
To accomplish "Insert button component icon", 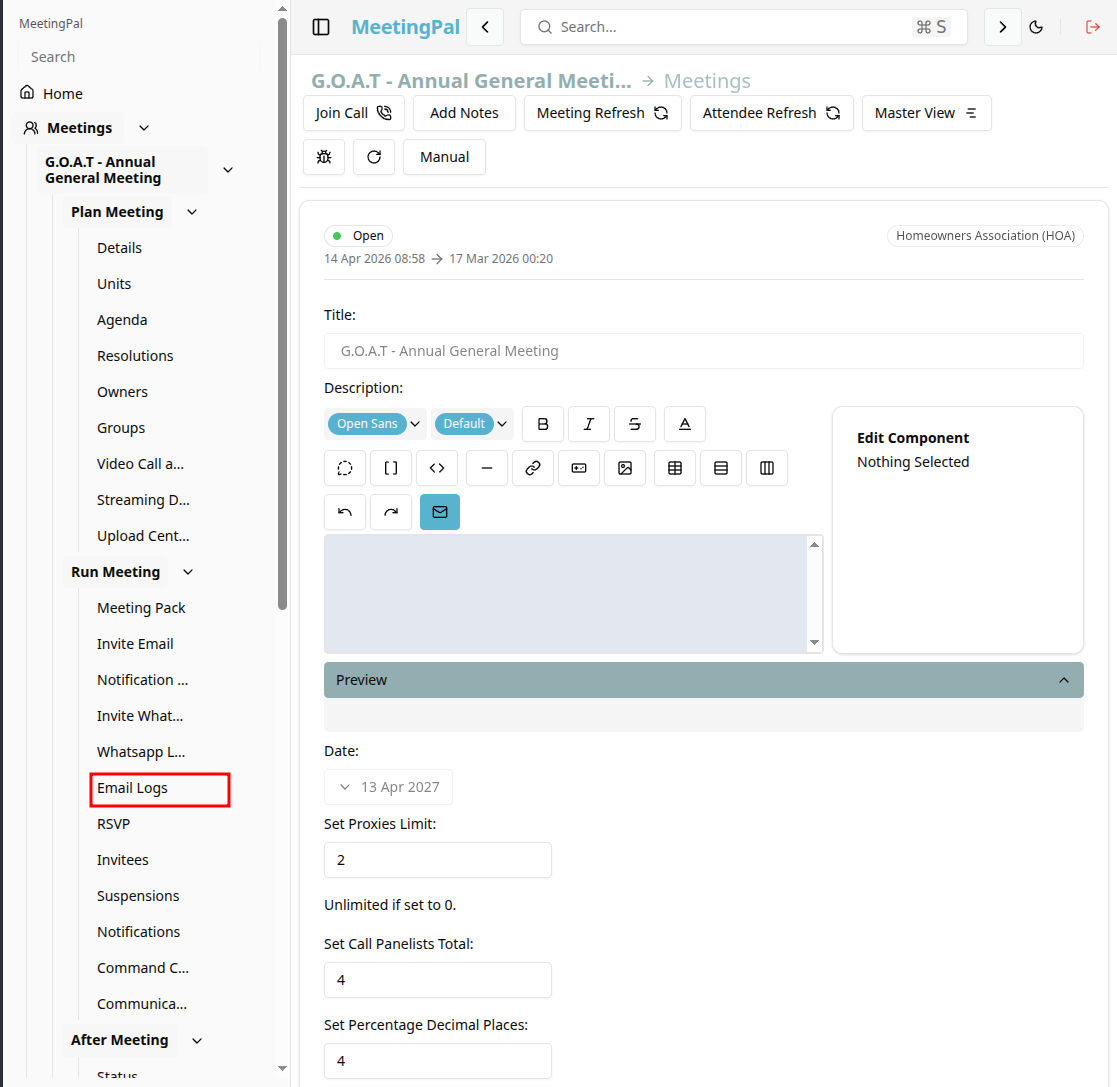I will pos(579,468).
